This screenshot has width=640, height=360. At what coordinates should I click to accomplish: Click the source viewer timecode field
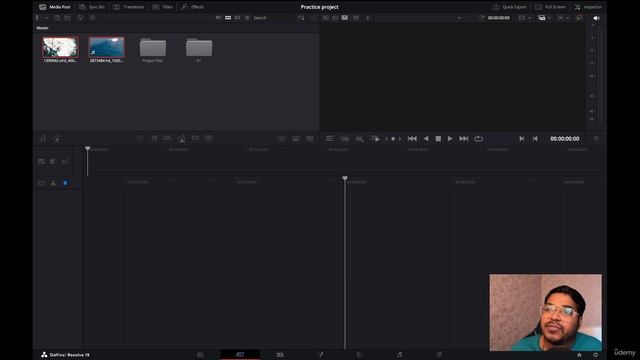[498, 18]
